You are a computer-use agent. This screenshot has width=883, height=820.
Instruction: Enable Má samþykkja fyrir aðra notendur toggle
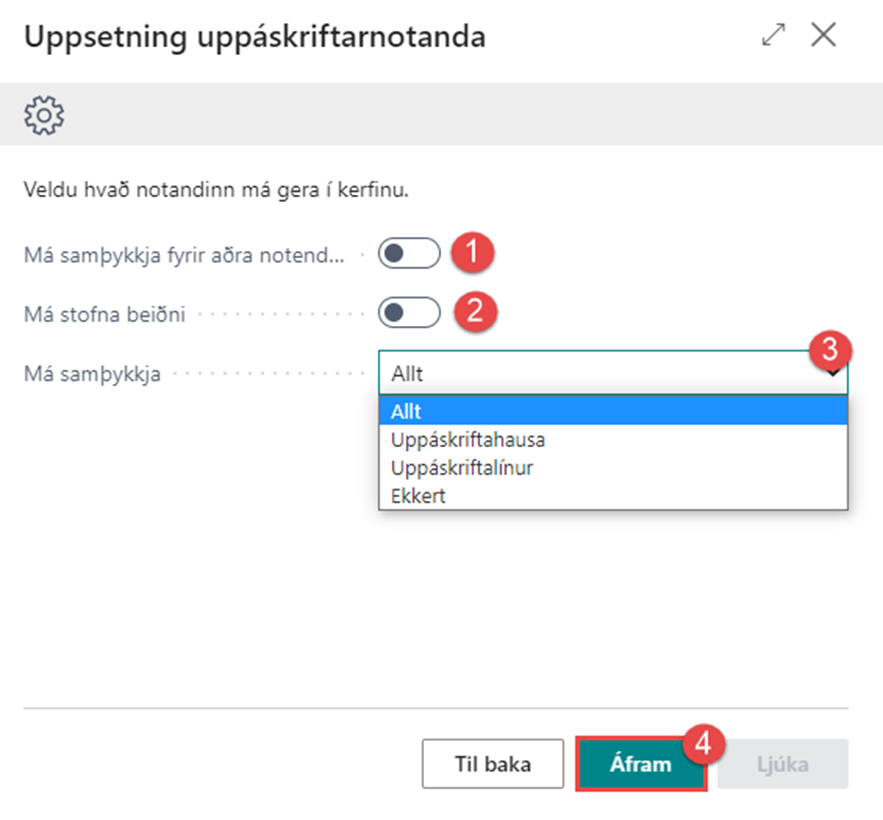[x=409, y=254]
